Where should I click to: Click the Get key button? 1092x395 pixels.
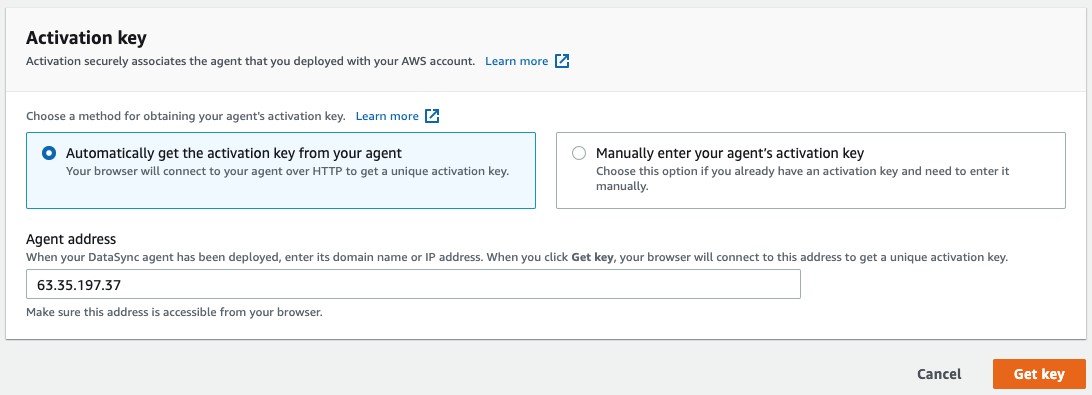(x=1039, y=374)
